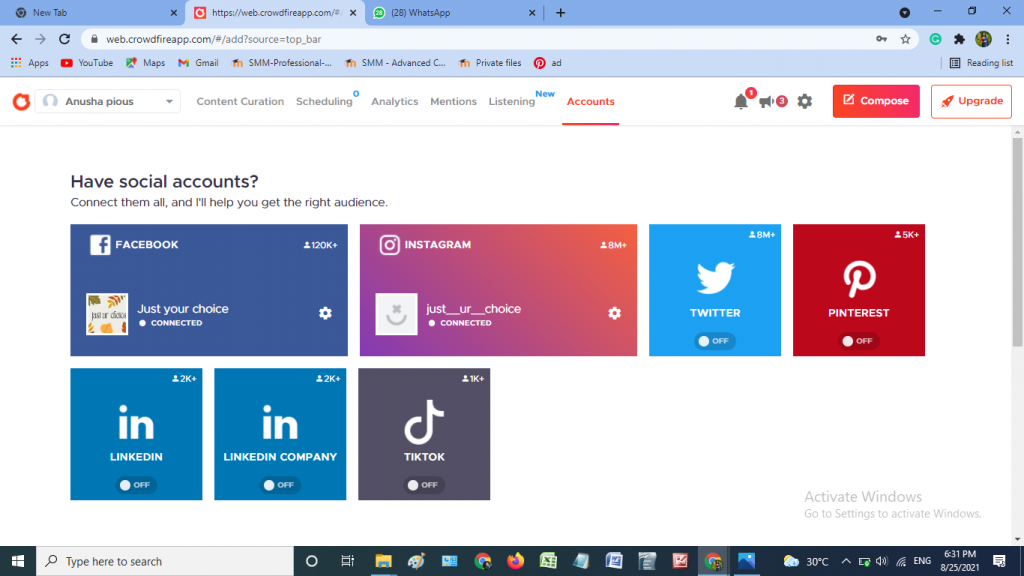The height and width of the screenshot is (576, 1024).
Task: Expand the Anusha pious account dropdown
Action: click(108, 101)
